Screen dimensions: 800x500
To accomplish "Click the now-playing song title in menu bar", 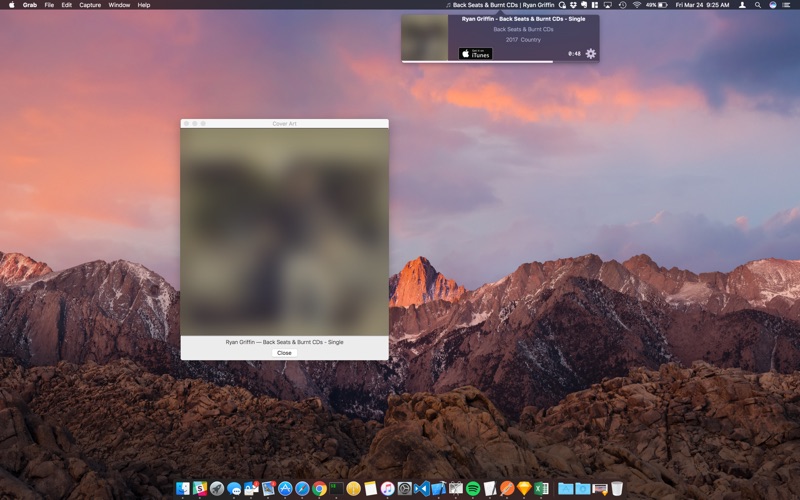I will (500, 5).
